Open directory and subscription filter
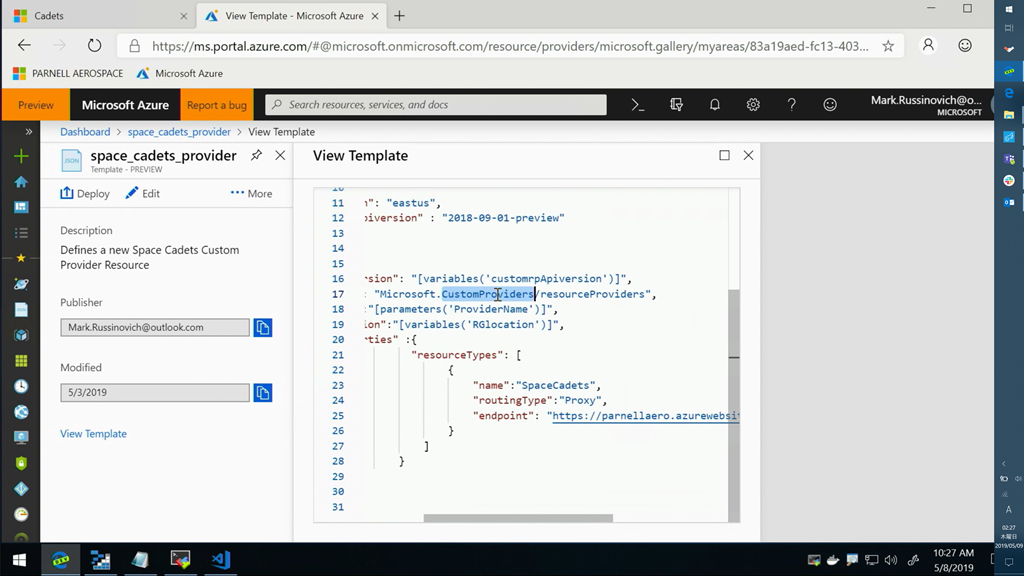1024x576 pixels. tap(677, 105)
